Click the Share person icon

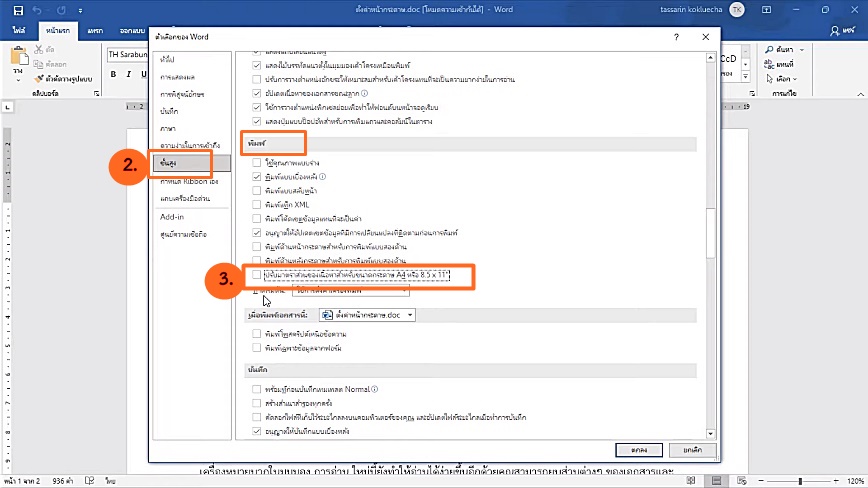click(x=834, y=31)
